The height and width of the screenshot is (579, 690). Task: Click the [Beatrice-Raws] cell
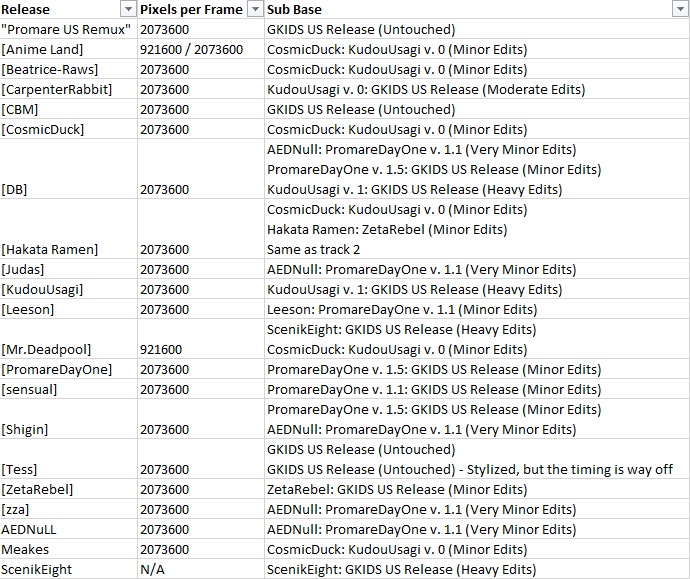pos(69,70)
